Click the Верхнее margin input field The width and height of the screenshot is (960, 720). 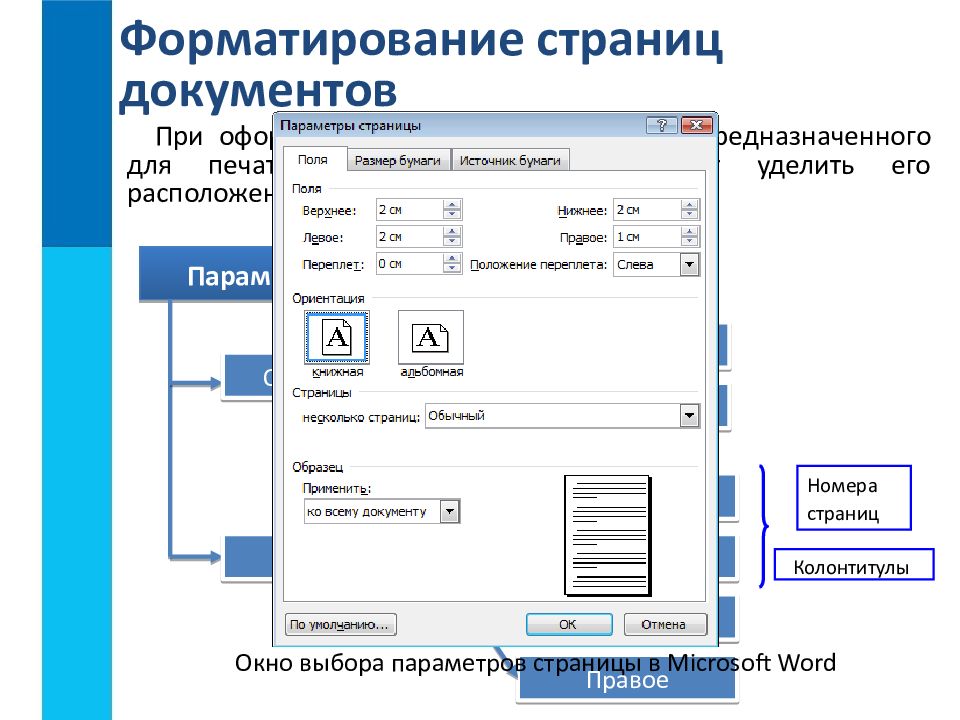coord(408,210)
